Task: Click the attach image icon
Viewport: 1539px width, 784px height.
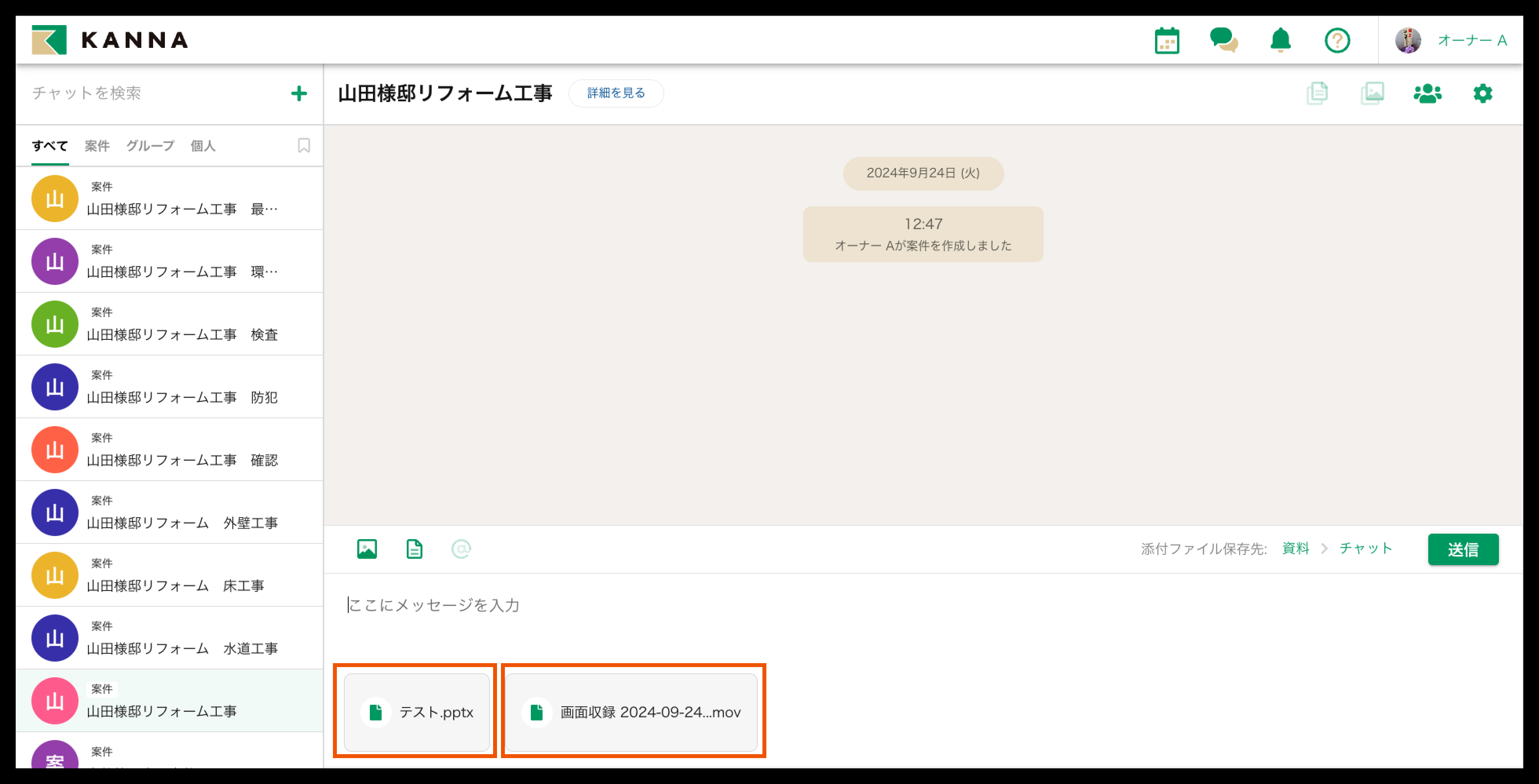Action: pyautogui.click(x=367, y=549)
